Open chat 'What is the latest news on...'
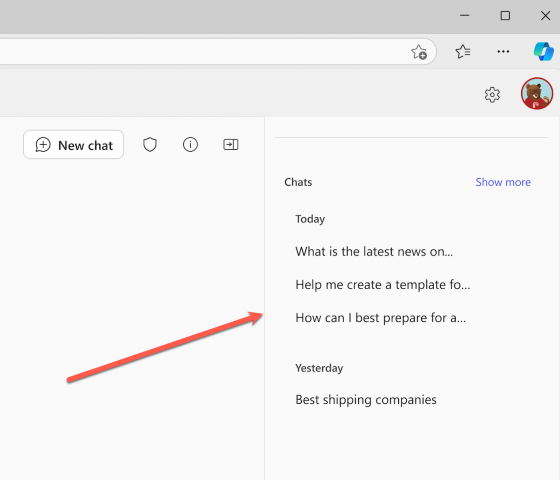 pos(374,251)
